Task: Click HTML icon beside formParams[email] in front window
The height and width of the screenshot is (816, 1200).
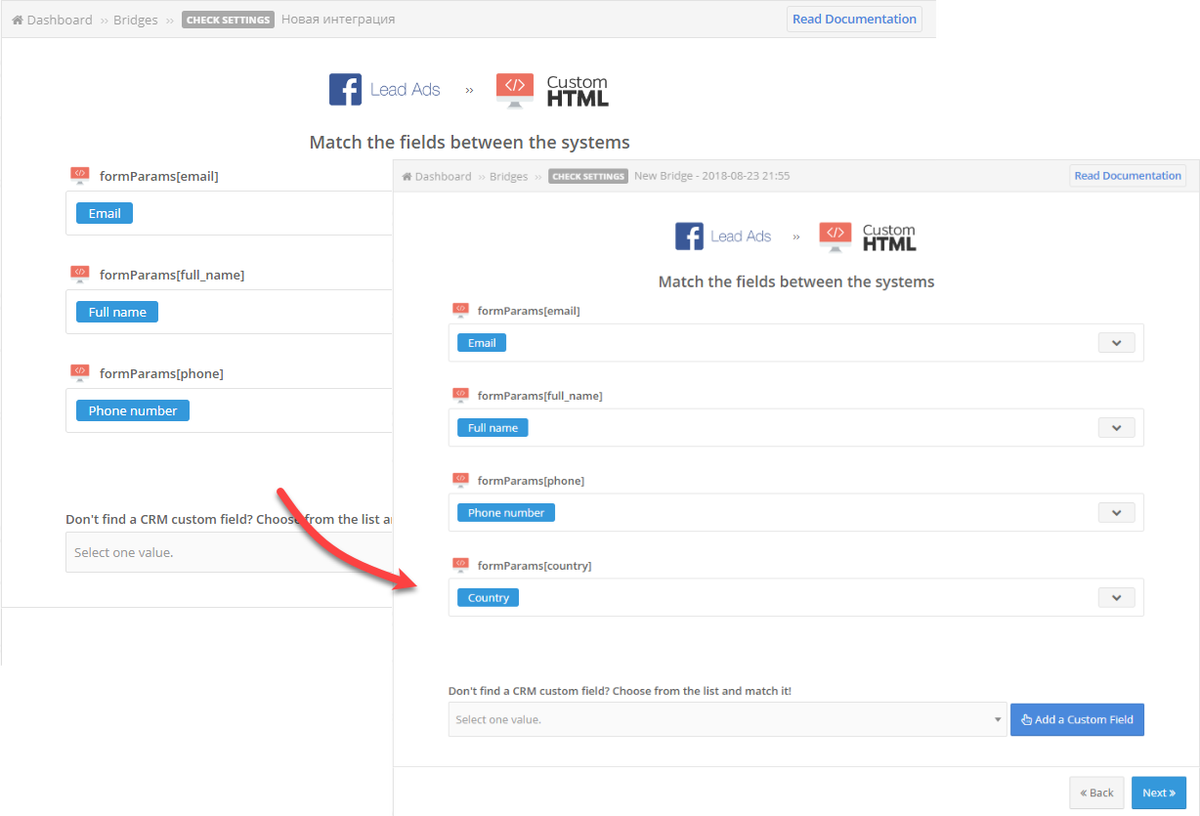Action: pos(460,311)
